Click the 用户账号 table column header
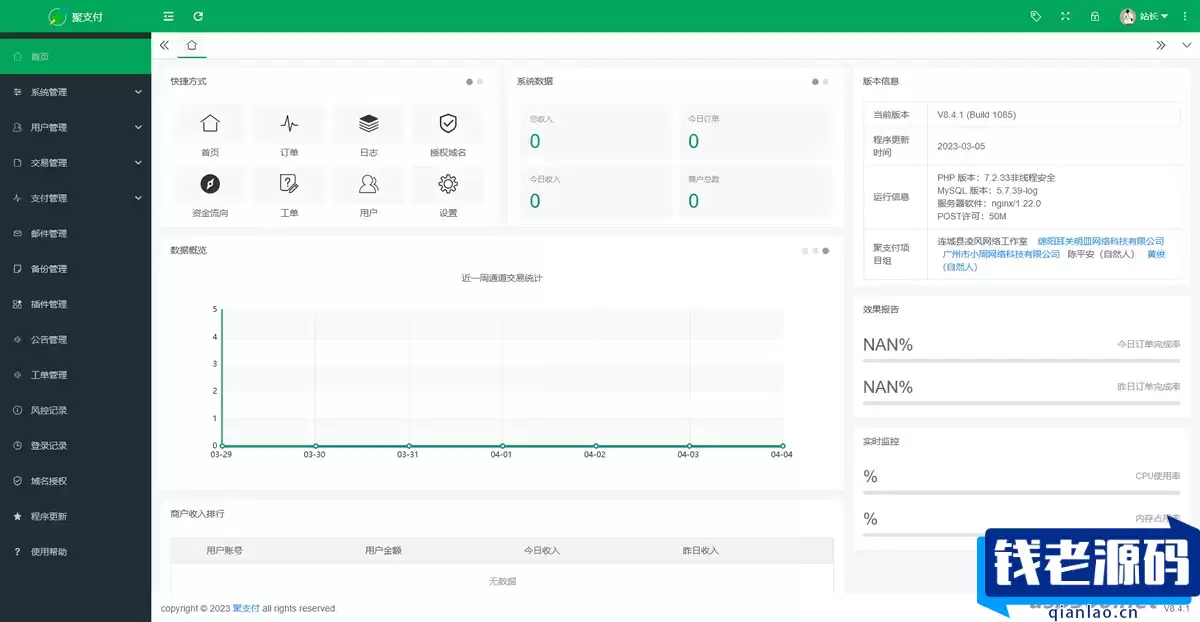Screen dimensions: 1200x622 point(224,551)
